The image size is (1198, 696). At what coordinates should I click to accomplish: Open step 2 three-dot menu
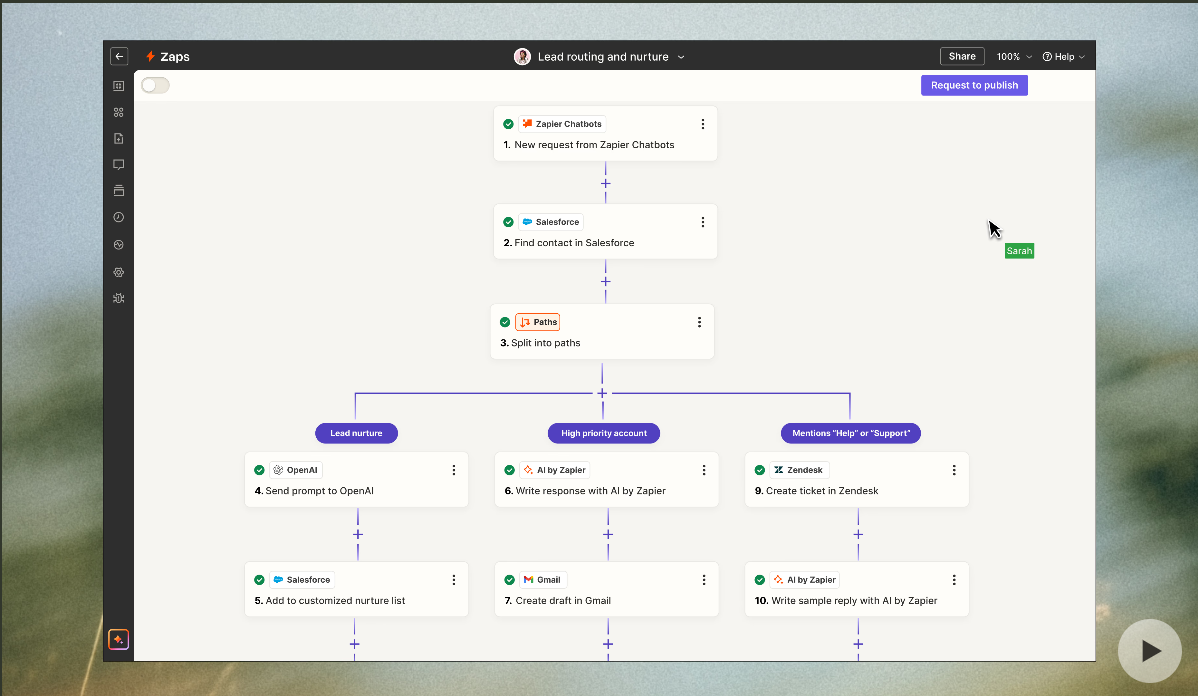tap(703, 222)
